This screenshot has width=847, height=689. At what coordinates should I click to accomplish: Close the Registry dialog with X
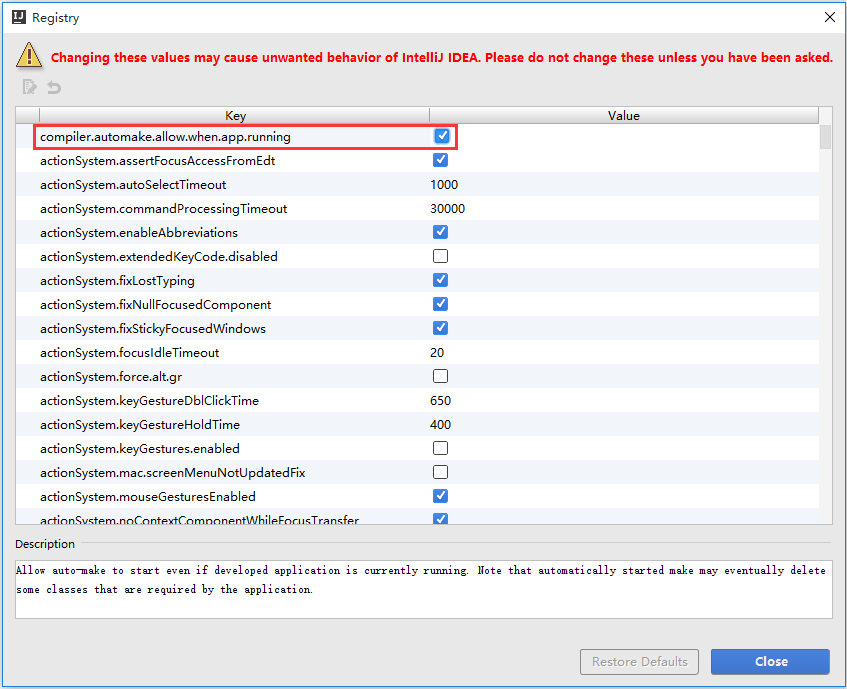click(x=830, y=17)
